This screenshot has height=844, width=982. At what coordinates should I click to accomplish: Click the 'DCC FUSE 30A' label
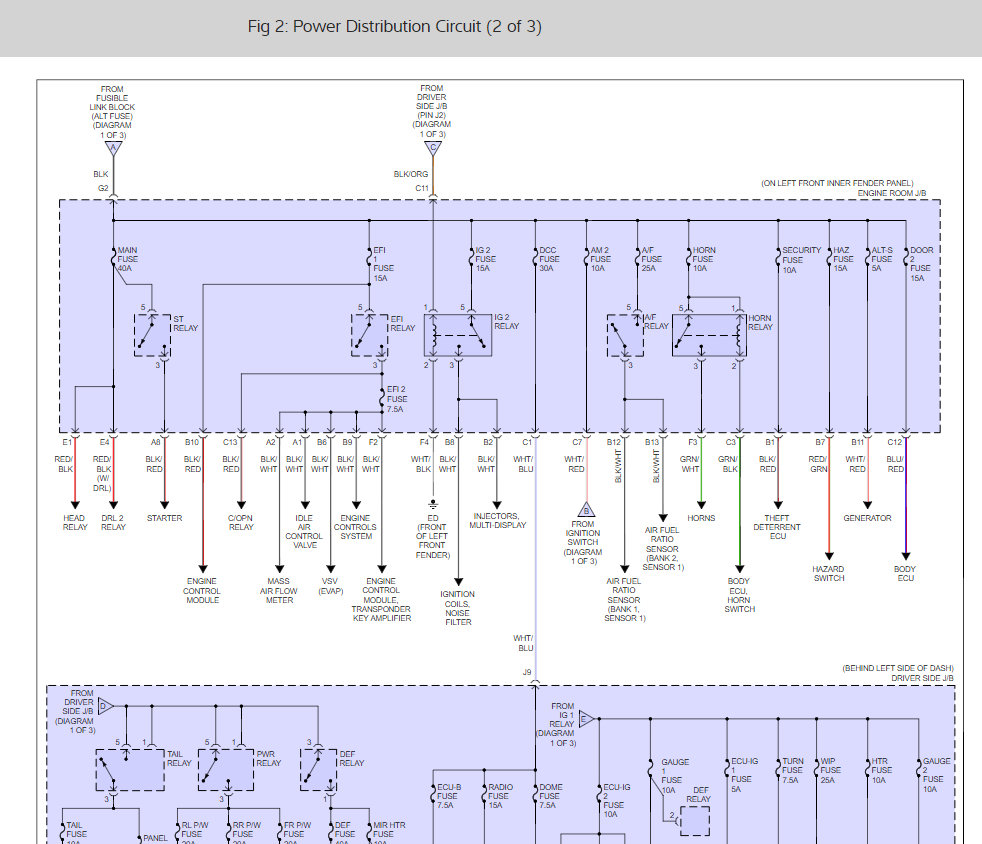(549, 259)
